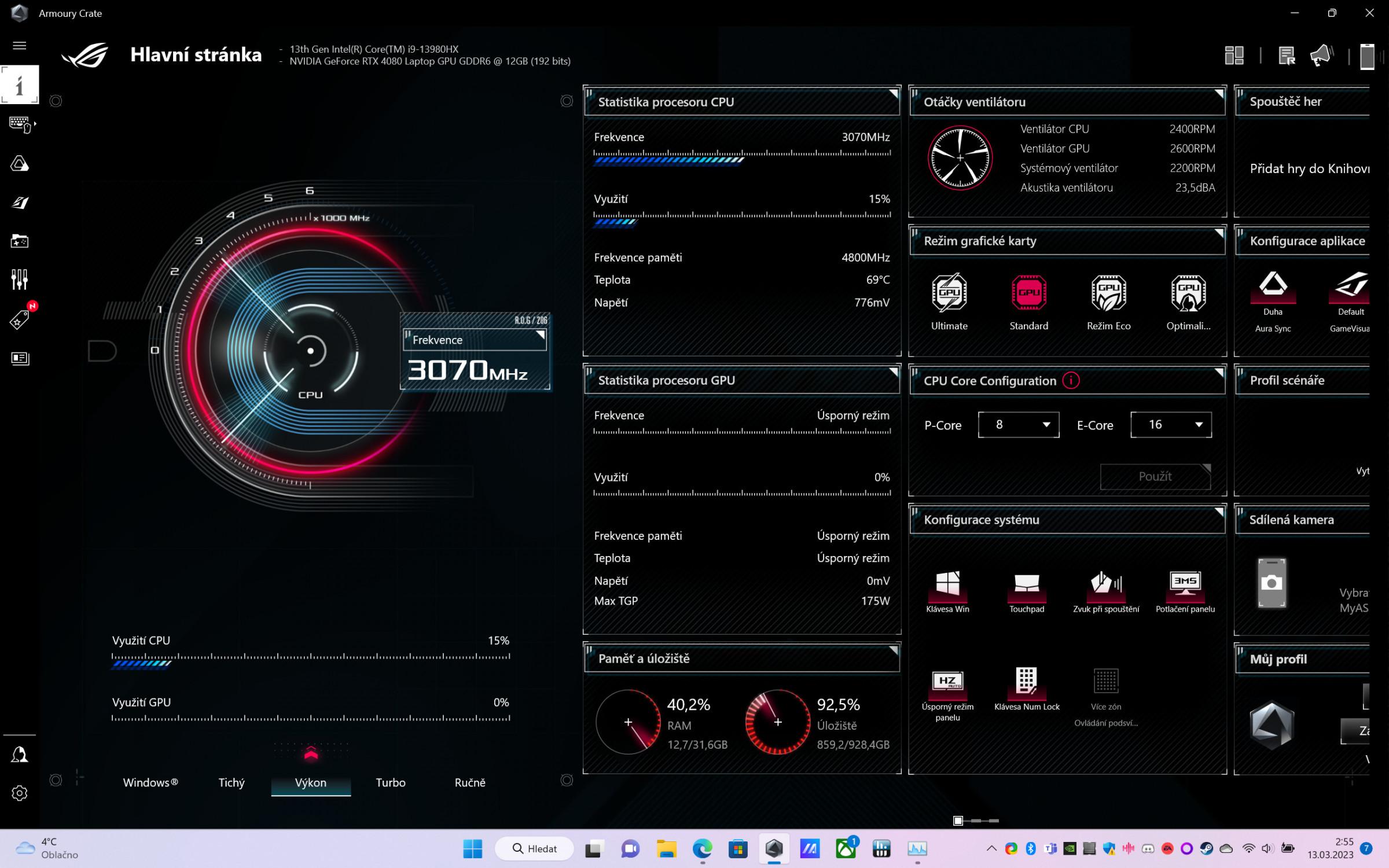The height and width of the screenshot is (868, 1389).
Task: Select Windows® operating mode
Action: click(150, 782)
